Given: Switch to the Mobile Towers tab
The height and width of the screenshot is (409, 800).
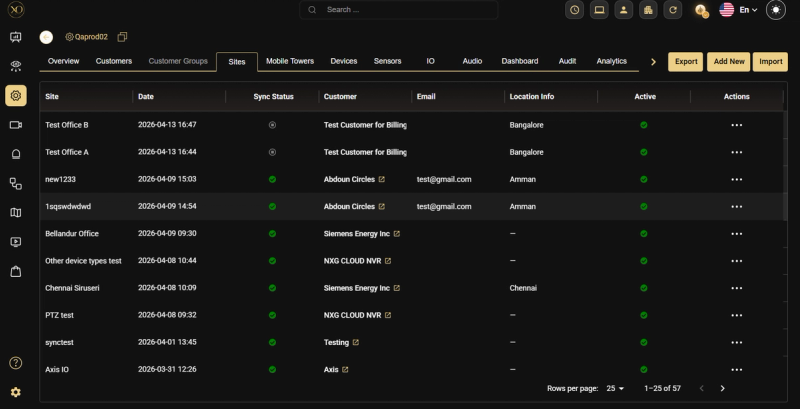Looking at the screenshot, I should pos(290,61).
